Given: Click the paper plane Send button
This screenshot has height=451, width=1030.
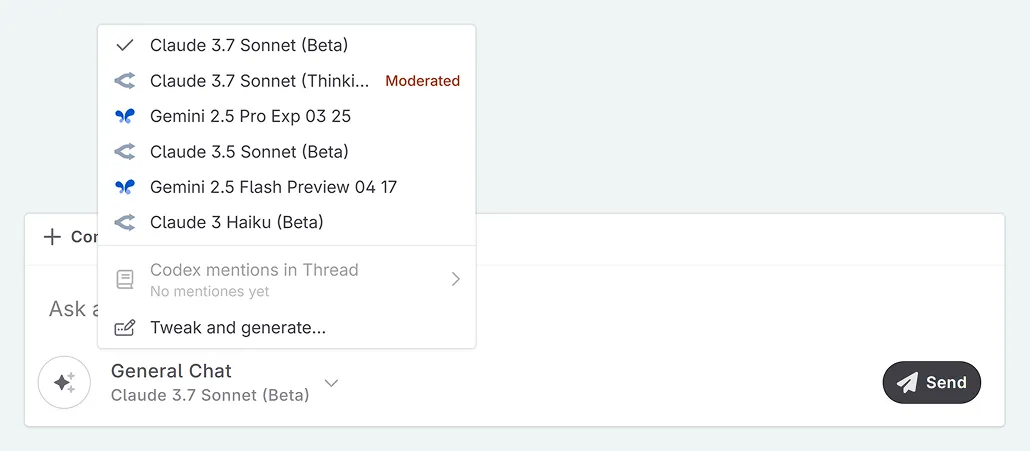Looking at the screenshot, I should [931, 382].
